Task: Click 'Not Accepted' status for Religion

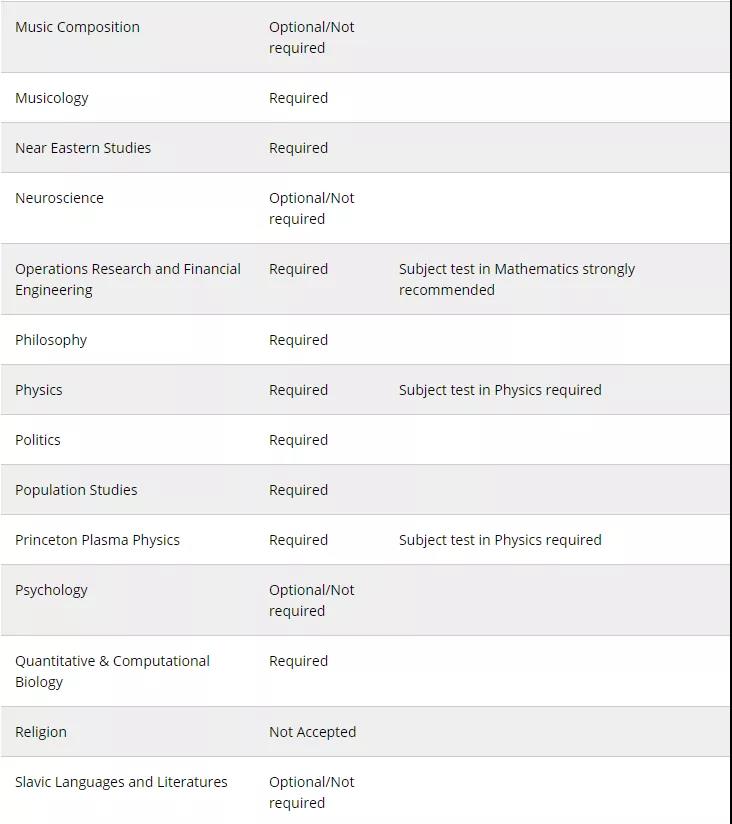Action: pos(312,732)
